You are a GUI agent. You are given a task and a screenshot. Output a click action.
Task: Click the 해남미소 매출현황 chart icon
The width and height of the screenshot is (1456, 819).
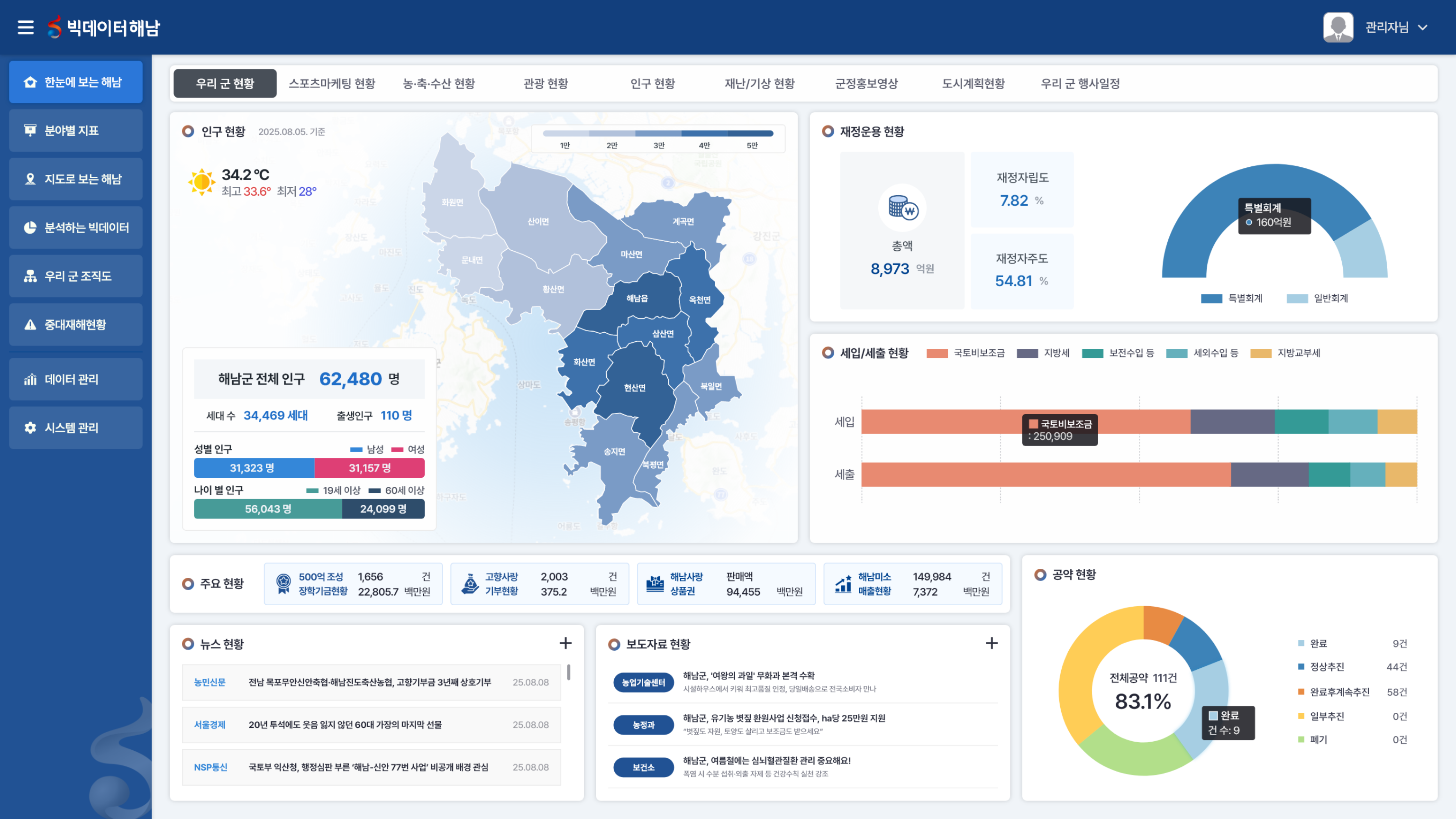pyautogui.click(x=843, y=584)
